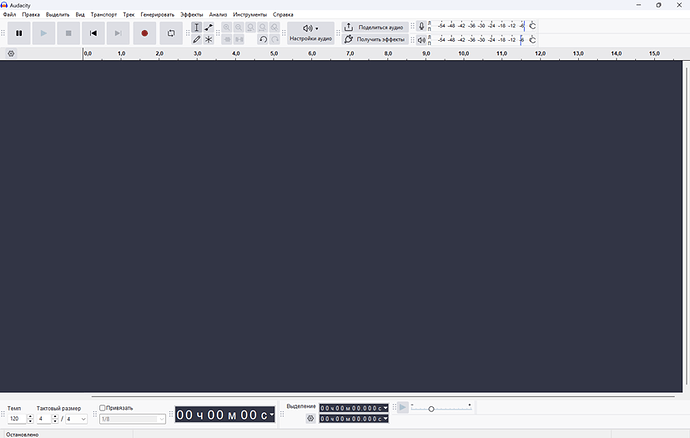Viewport: 690px width, 438px height.
Task: Decrease tempo with the down arrow
Action: click(30, 421)
